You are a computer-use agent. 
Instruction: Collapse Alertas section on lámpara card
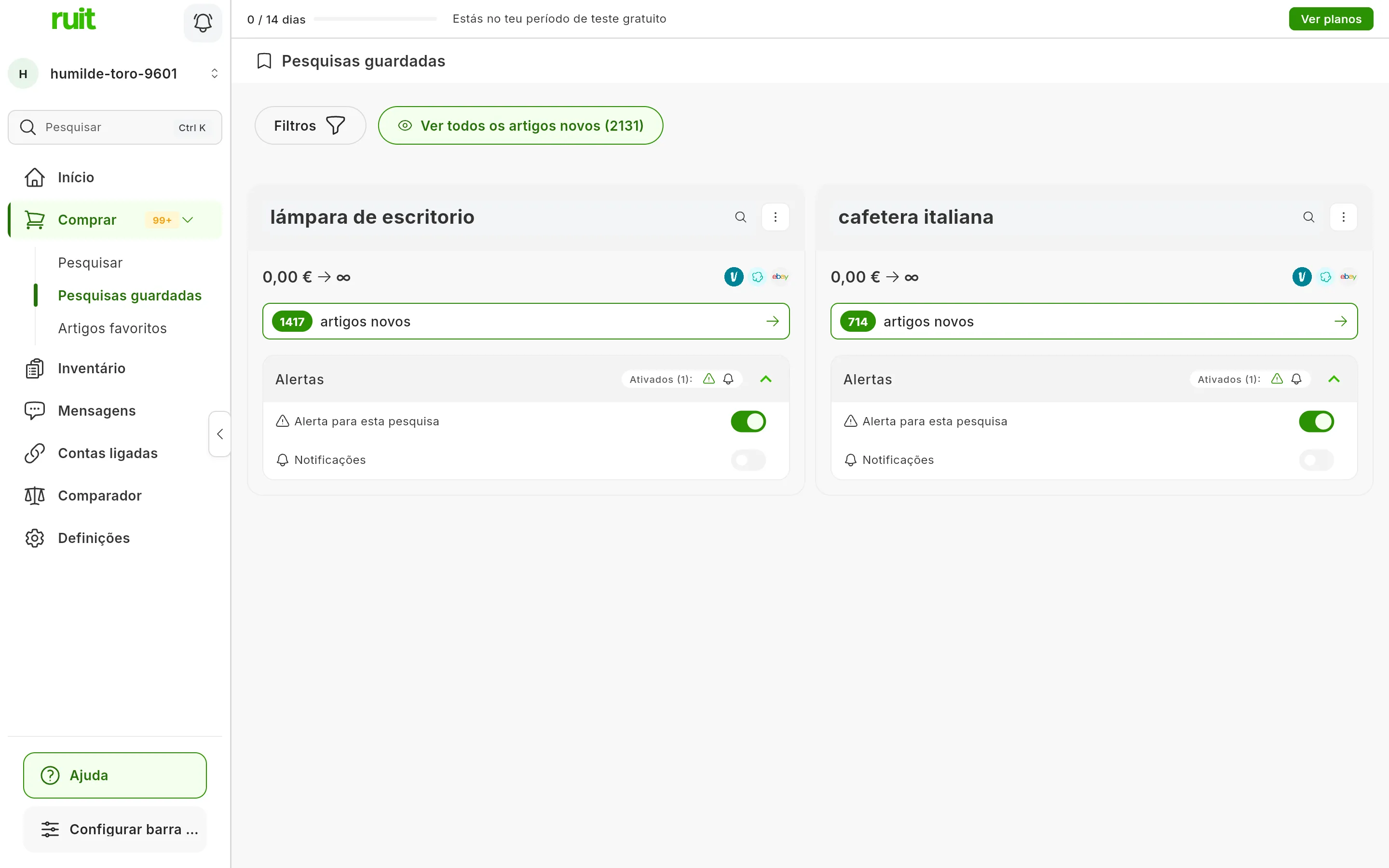point(766,379)
